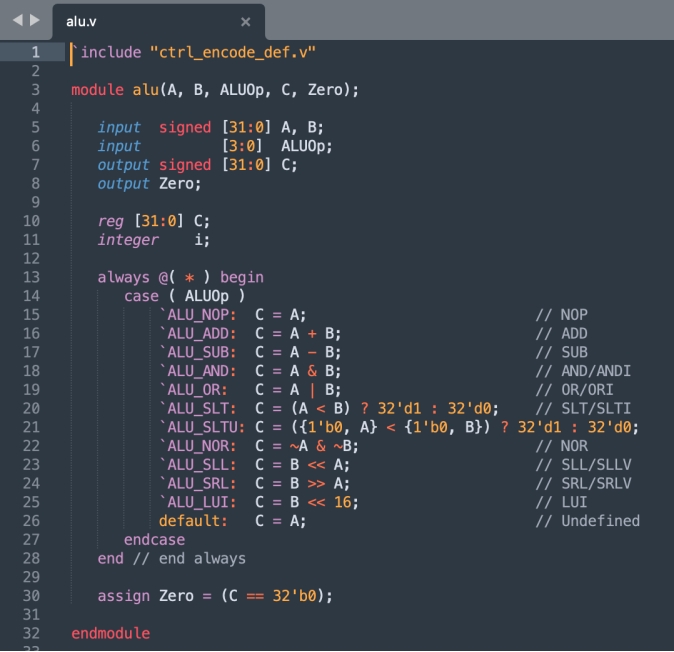Click the default case label
The height and width of the screenshot is (652, 674).
193,521
